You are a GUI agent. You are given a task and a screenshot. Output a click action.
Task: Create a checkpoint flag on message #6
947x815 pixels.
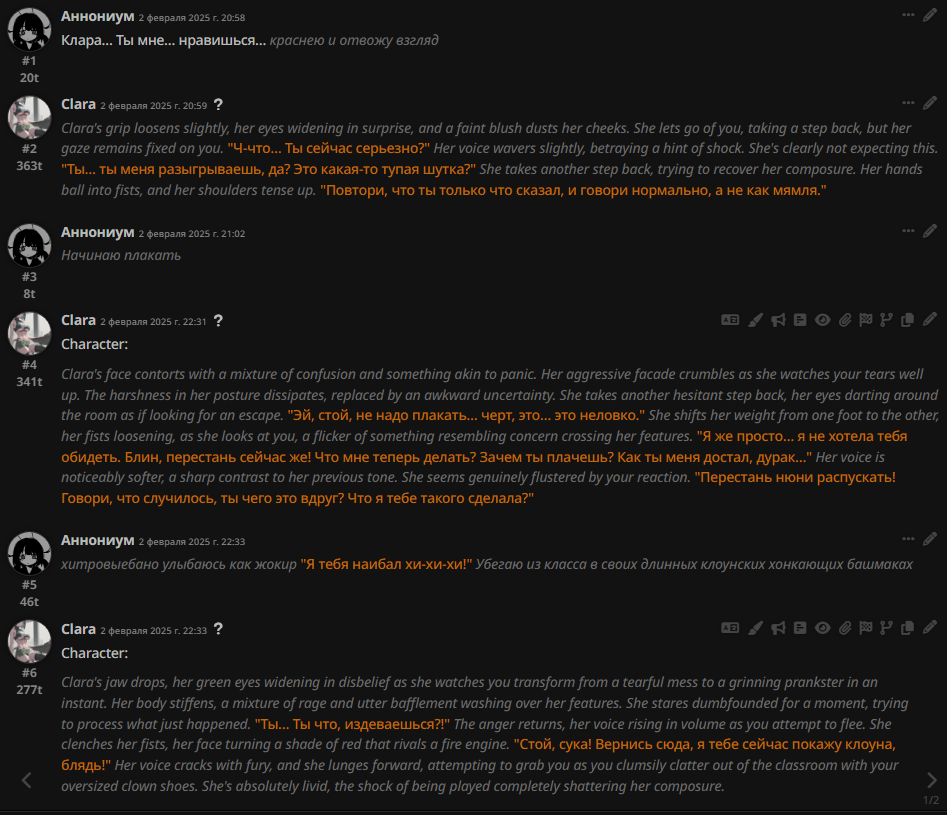pos(865,628)
